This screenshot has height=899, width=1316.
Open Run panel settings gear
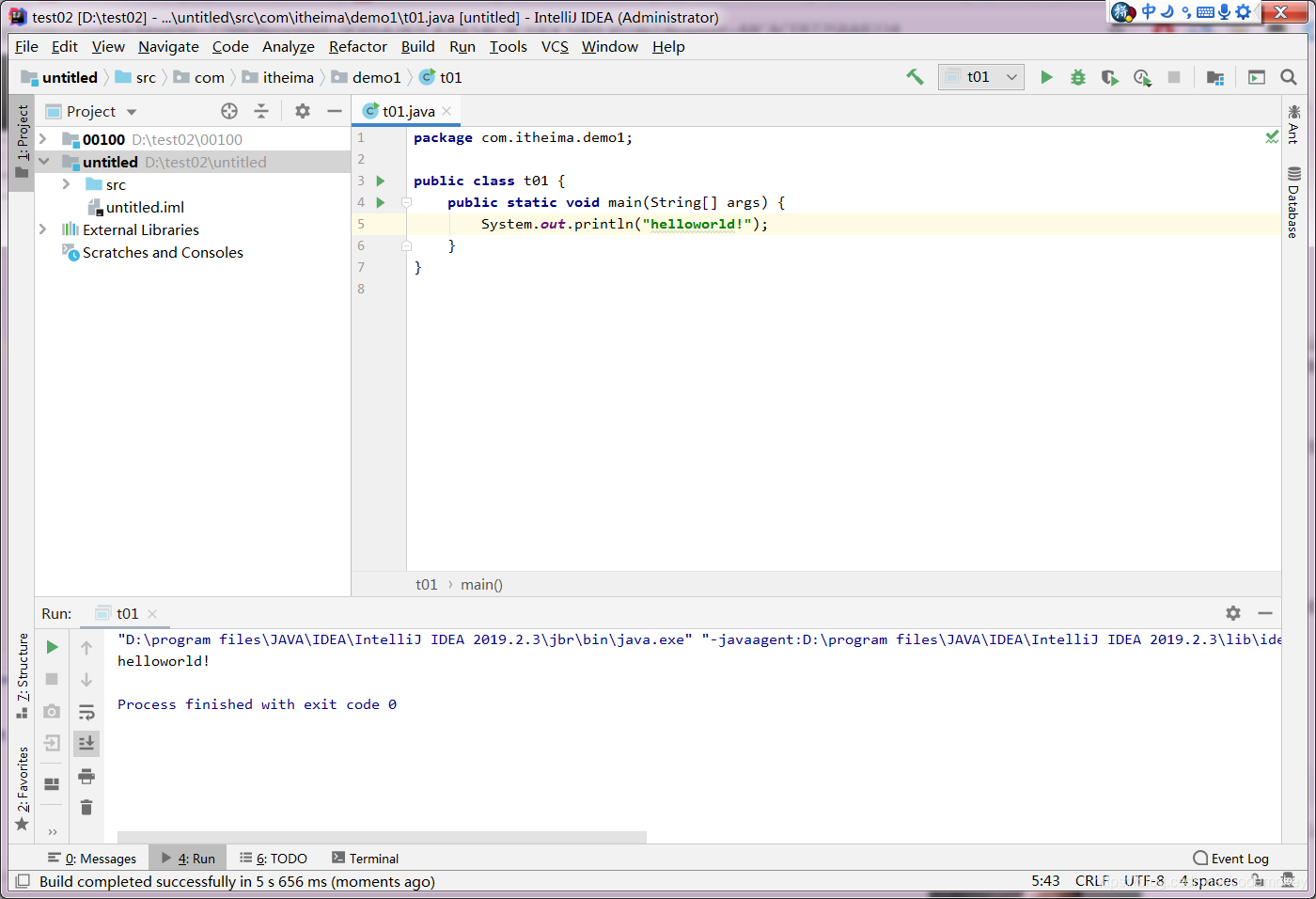click(x=1233, y=613)
